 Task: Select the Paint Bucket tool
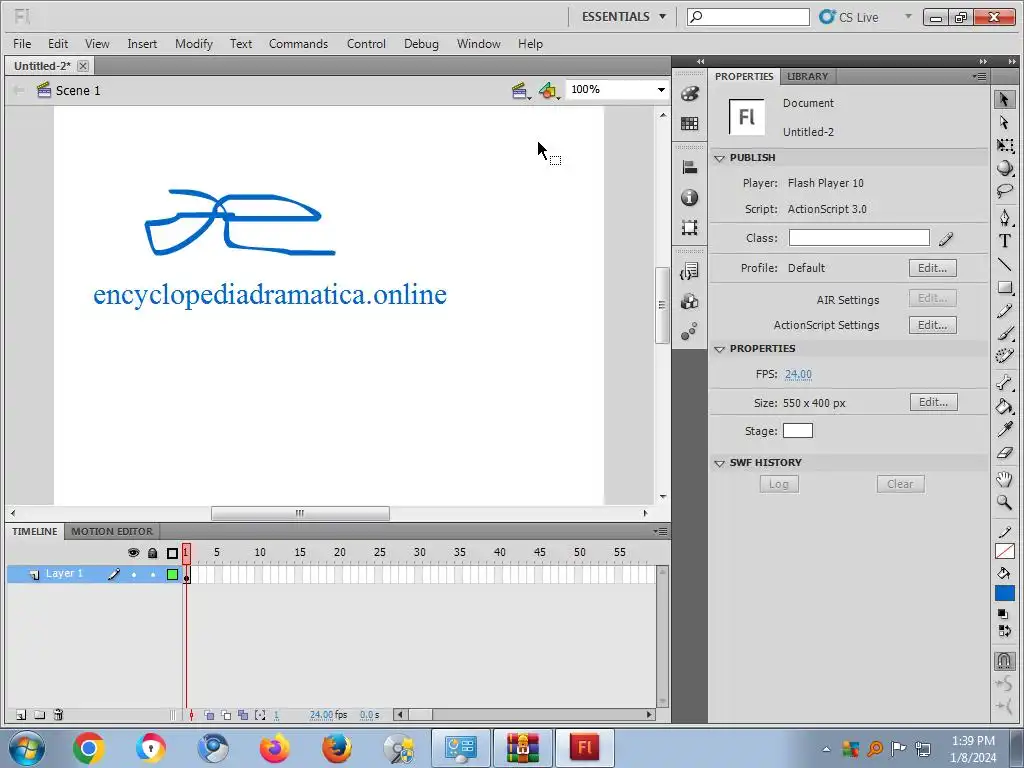pyautogui.click(x=1004, y=406)
